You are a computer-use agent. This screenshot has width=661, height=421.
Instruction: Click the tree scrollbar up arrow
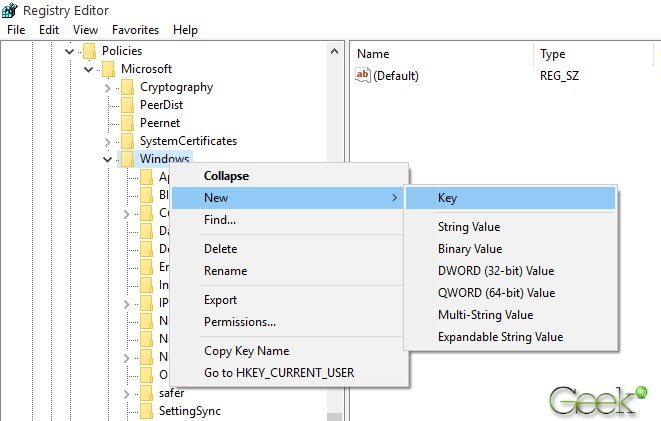click(335, 51)
